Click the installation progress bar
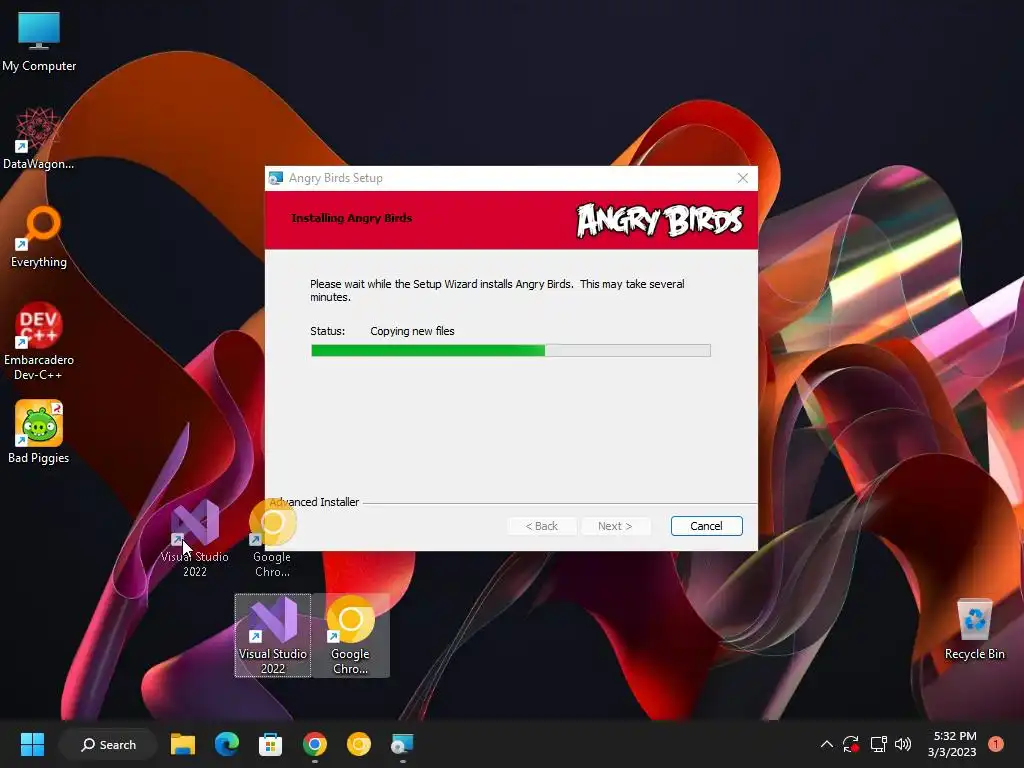 tap(511, 351)
